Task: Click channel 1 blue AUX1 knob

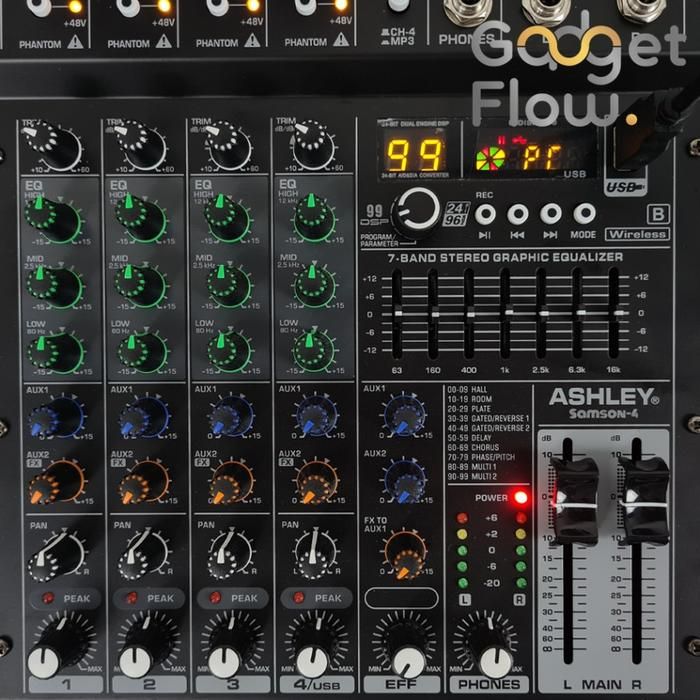Action: [x=55, y=415]
